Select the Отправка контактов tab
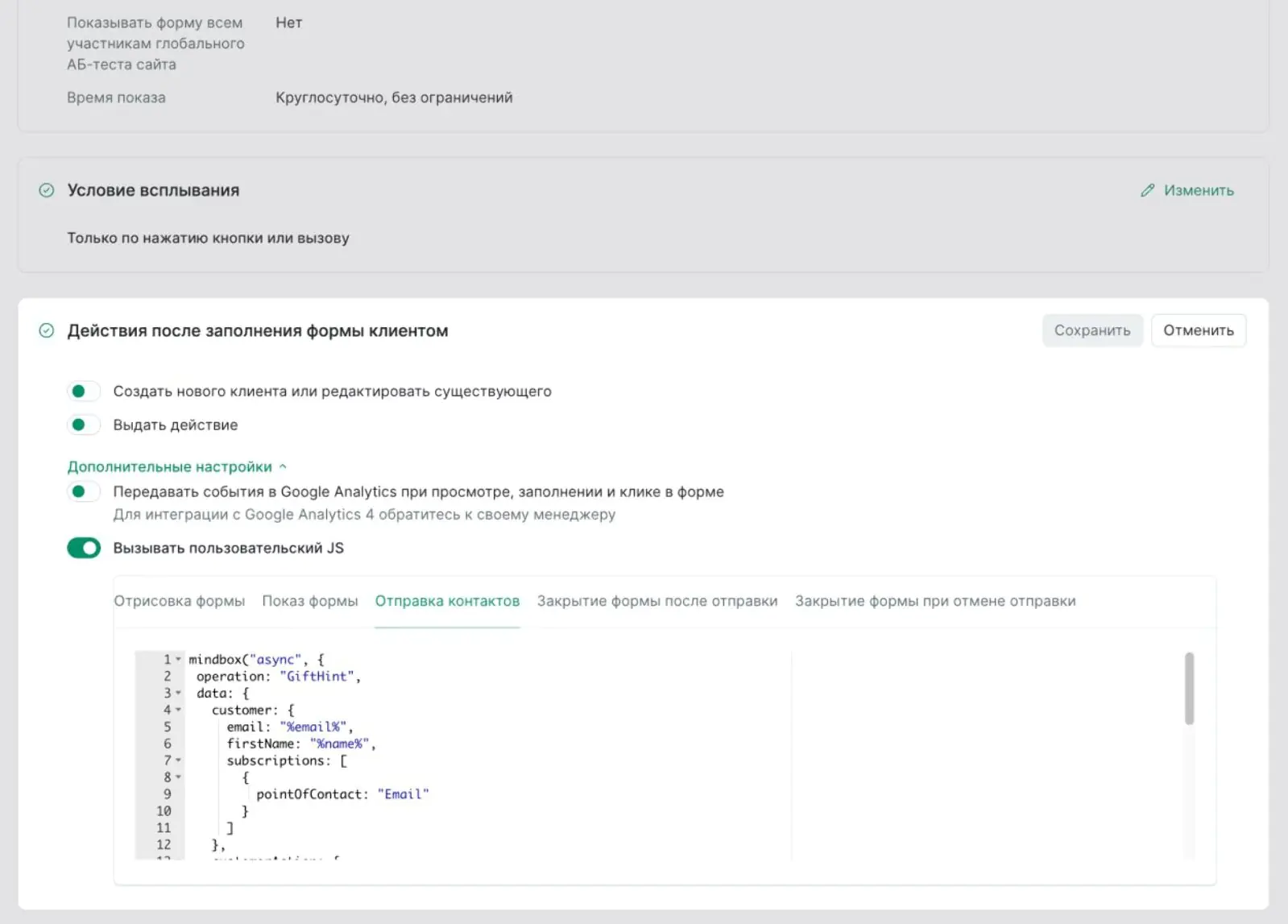1288x924 pixels. pyautogui.click(x=448, y=602)
